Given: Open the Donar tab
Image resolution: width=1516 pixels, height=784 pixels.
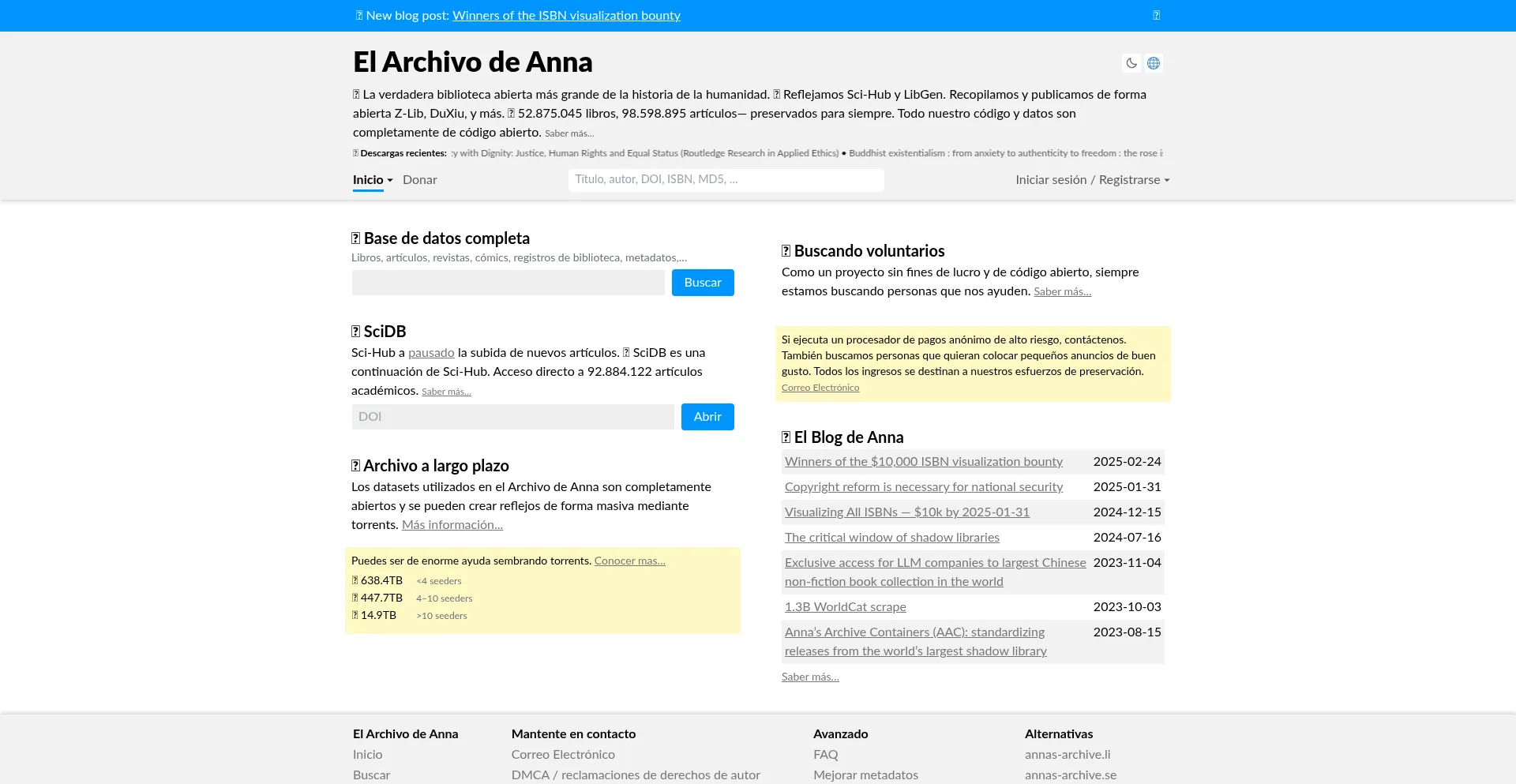Looking at the screenshot, I should tap(420, 180).
